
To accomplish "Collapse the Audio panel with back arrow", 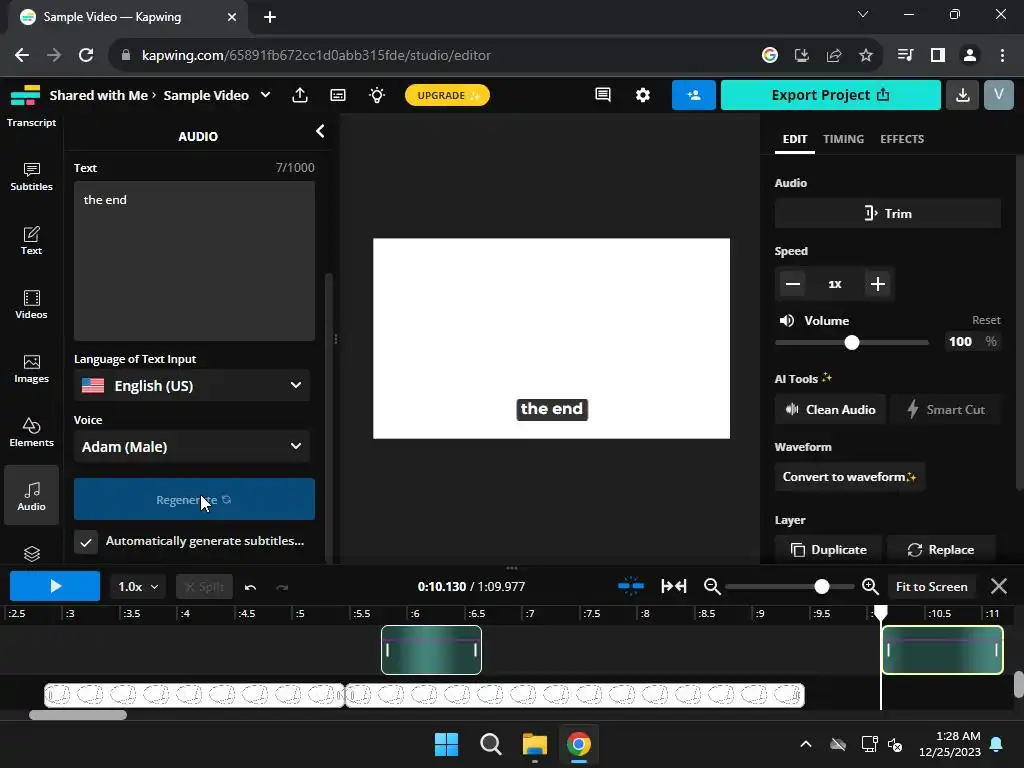I will click(320, 131).
